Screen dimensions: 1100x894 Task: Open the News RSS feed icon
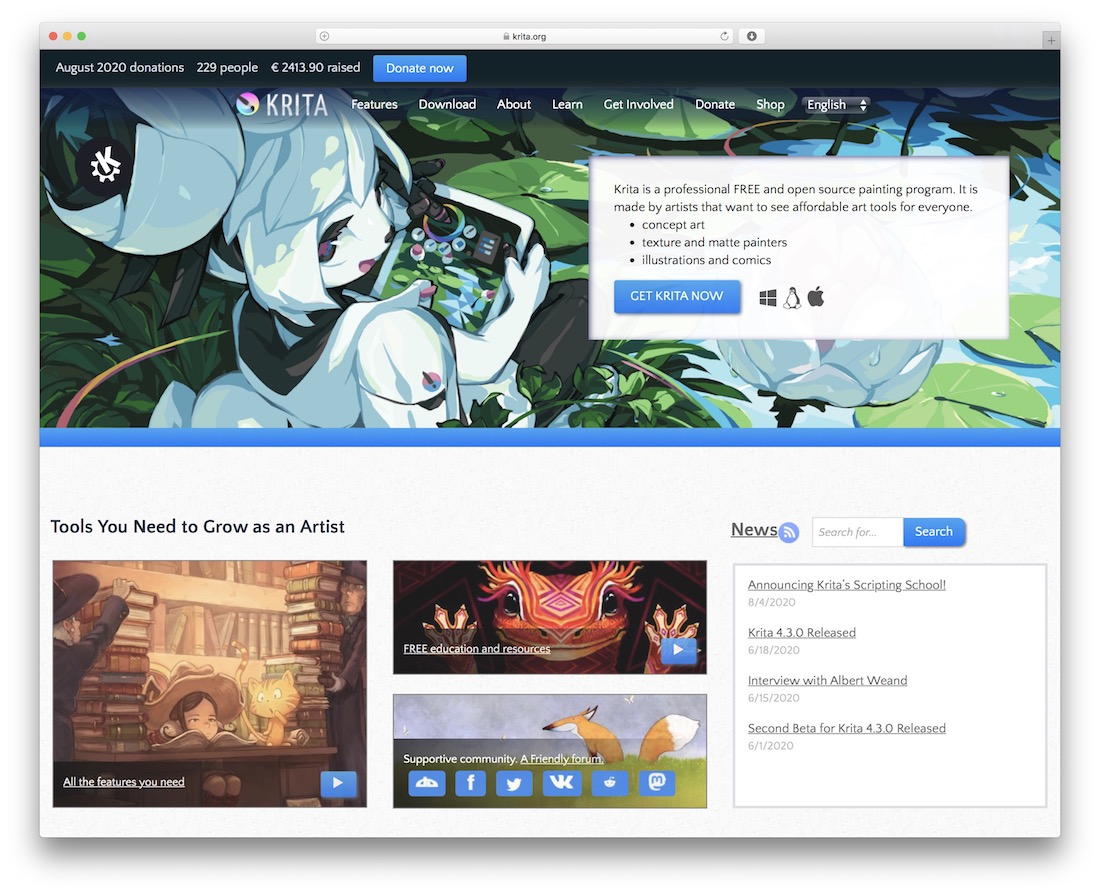[x=789, y=533]
